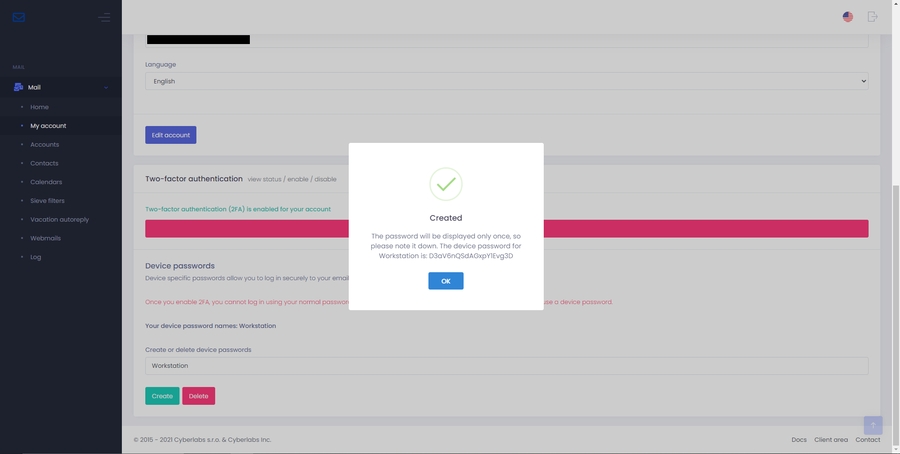900x454 pixels.
Task: Click the Edit account button
Action: 170,135
